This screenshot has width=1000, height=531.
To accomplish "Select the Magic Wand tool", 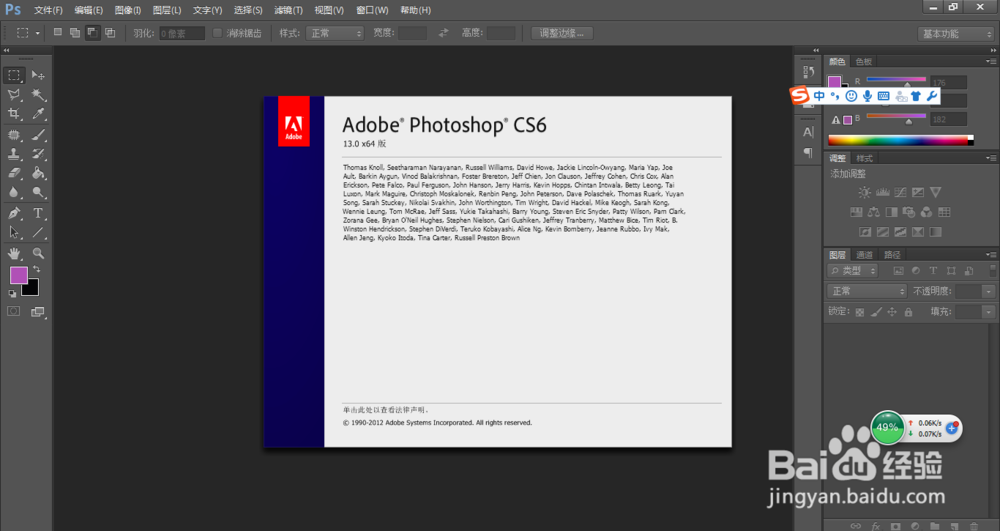I will tap(38, 95).
